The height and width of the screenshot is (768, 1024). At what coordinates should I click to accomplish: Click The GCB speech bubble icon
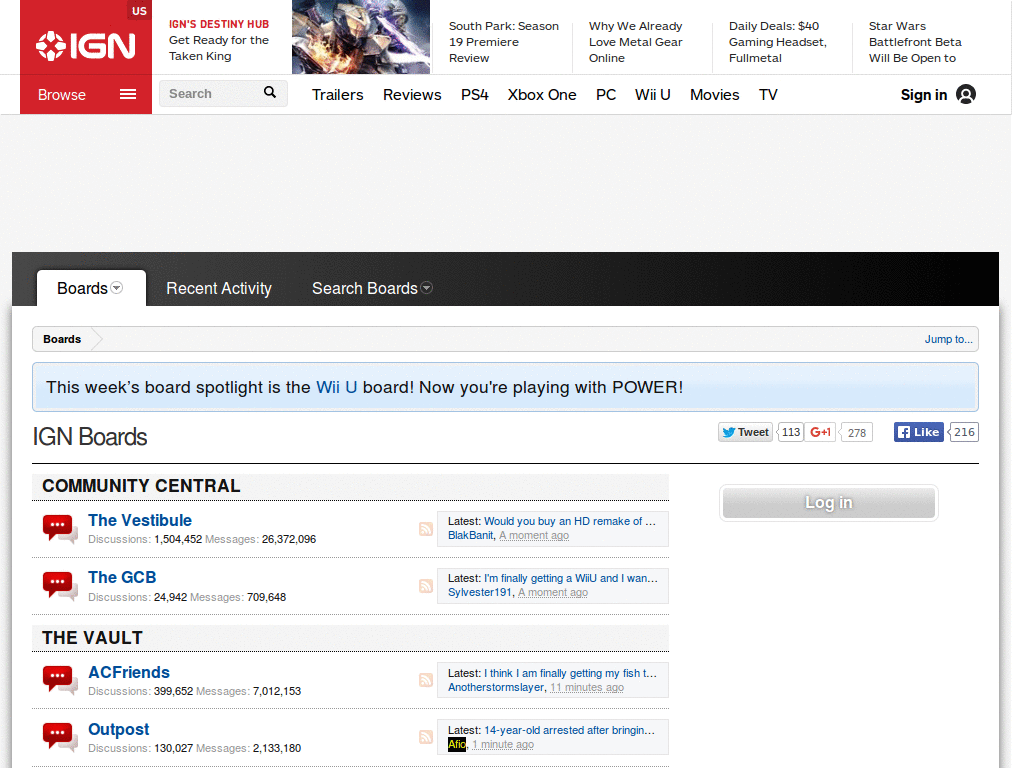coord(59,586)
